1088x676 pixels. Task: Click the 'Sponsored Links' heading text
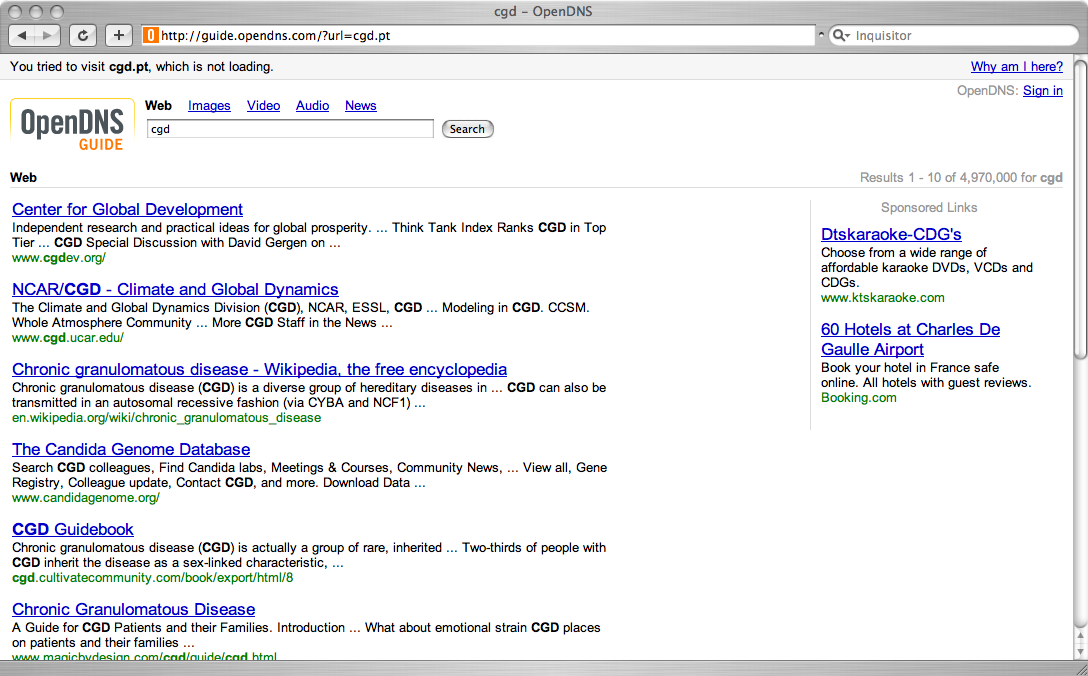(x=929, y=208)
